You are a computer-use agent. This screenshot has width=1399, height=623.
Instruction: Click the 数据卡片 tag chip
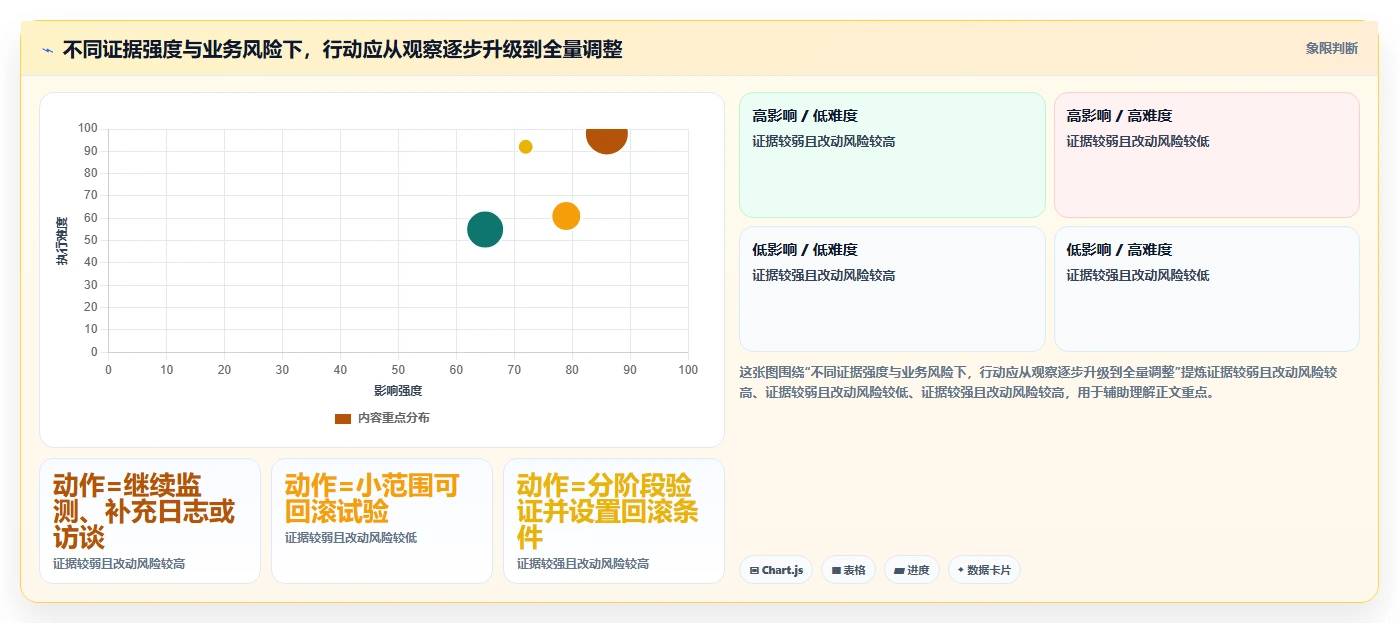(x=984, y=570)
